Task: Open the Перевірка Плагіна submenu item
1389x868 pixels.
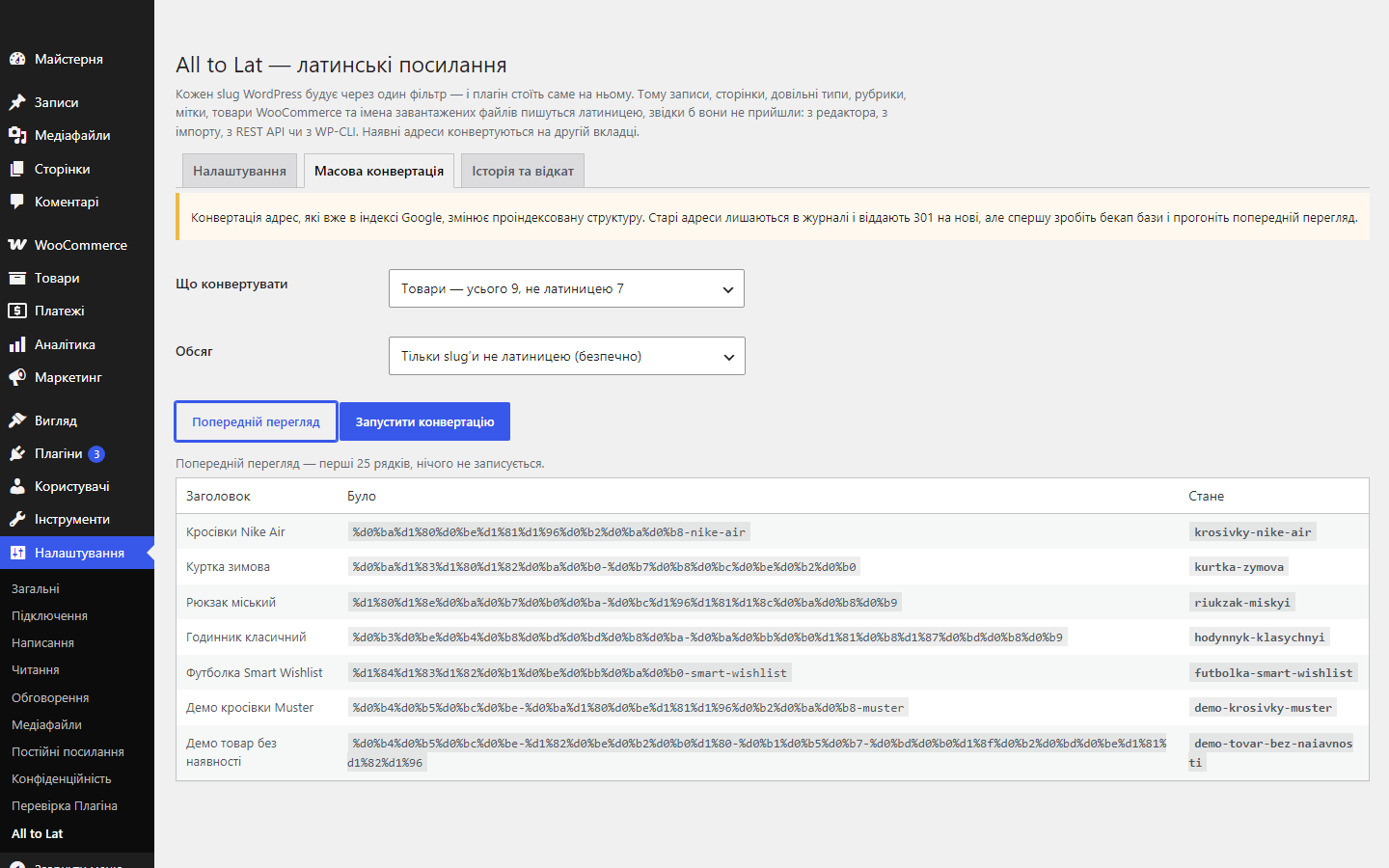Action: click(65, 805)
